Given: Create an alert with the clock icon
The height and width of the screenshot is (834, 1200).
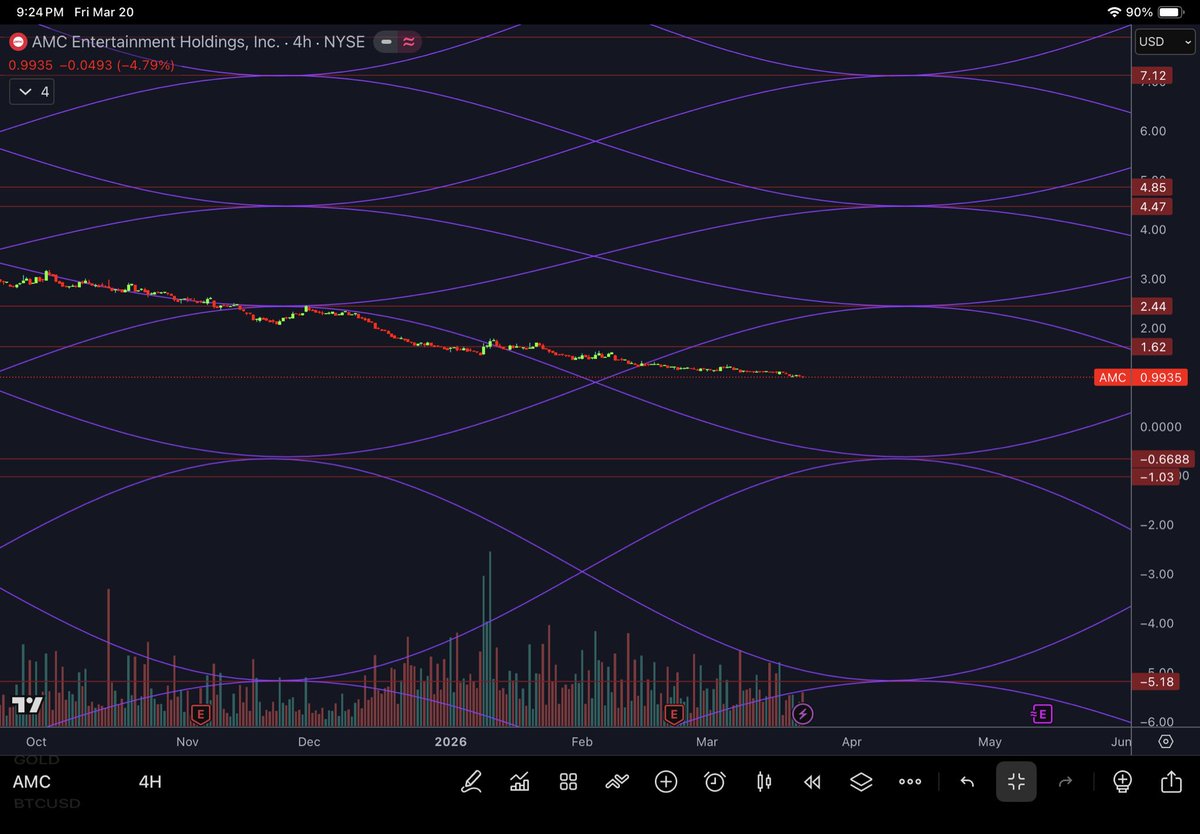Looking at the screenshot, I should click(x=715, y=782).
